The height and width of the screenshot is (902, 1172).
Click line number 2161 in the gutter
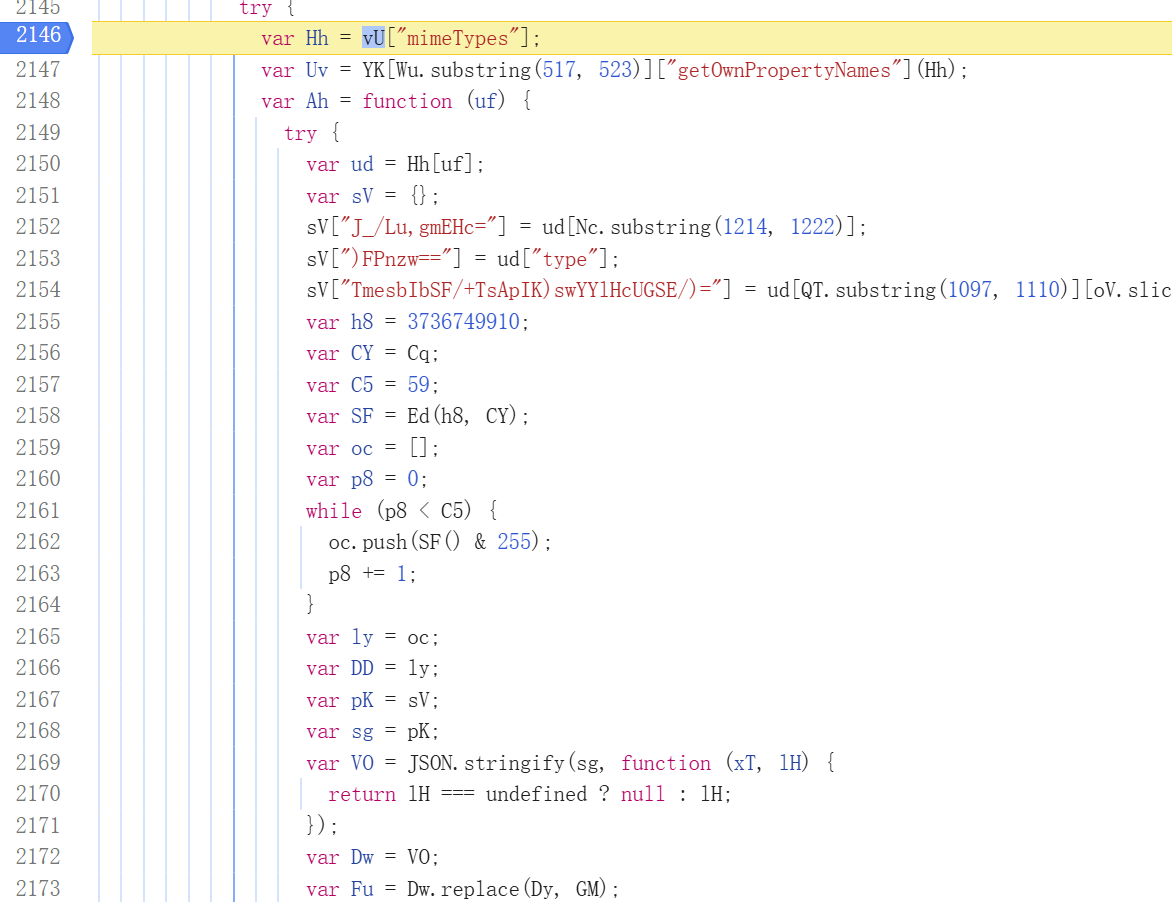click(x=38, y=510)
